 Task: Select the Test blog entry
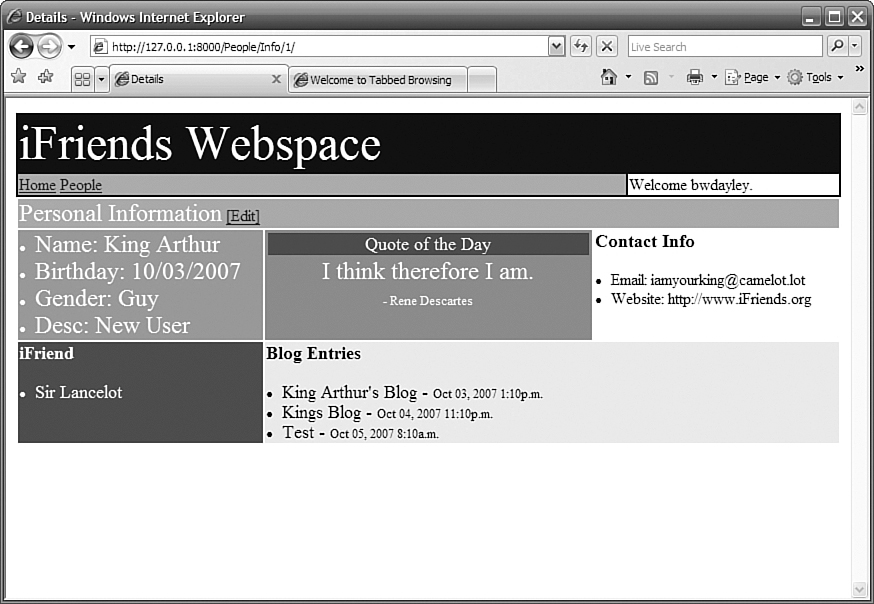(298, 433)
